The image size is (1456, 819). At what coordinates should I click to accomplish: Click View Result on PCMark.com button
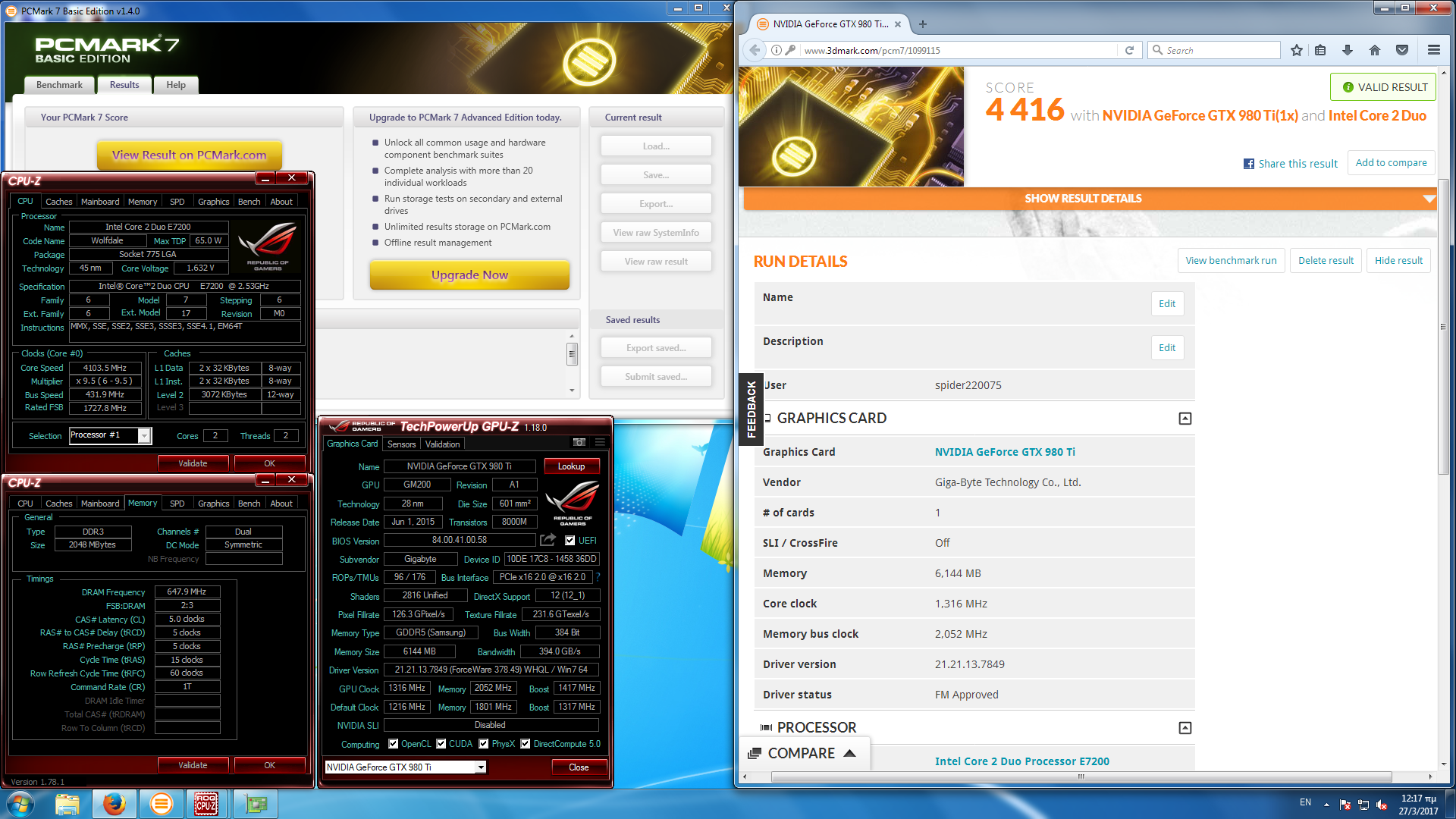tap(189, 155)
